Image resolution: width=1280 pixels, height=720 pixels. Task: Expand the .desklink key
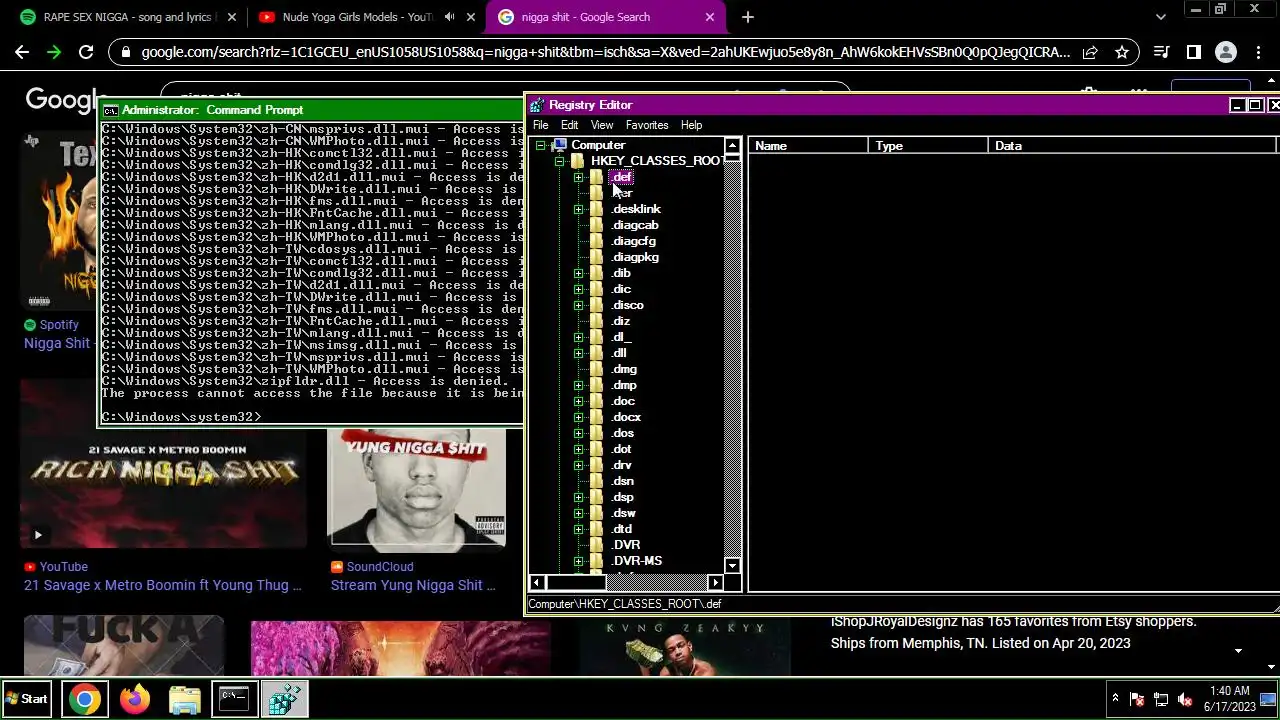point(578,209)
